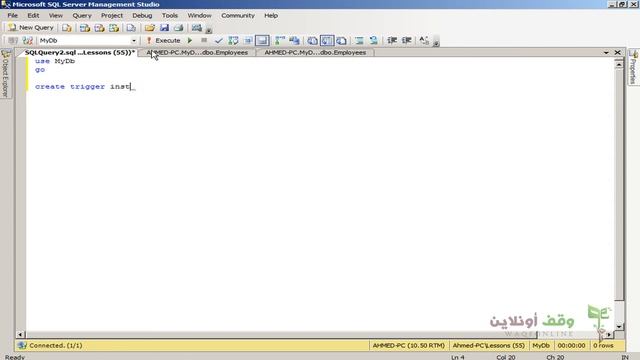The image size is (640, 360).
Task: Click the "AHMED-PC (10.50 RTM)" status entry
Action: [409, 345]
